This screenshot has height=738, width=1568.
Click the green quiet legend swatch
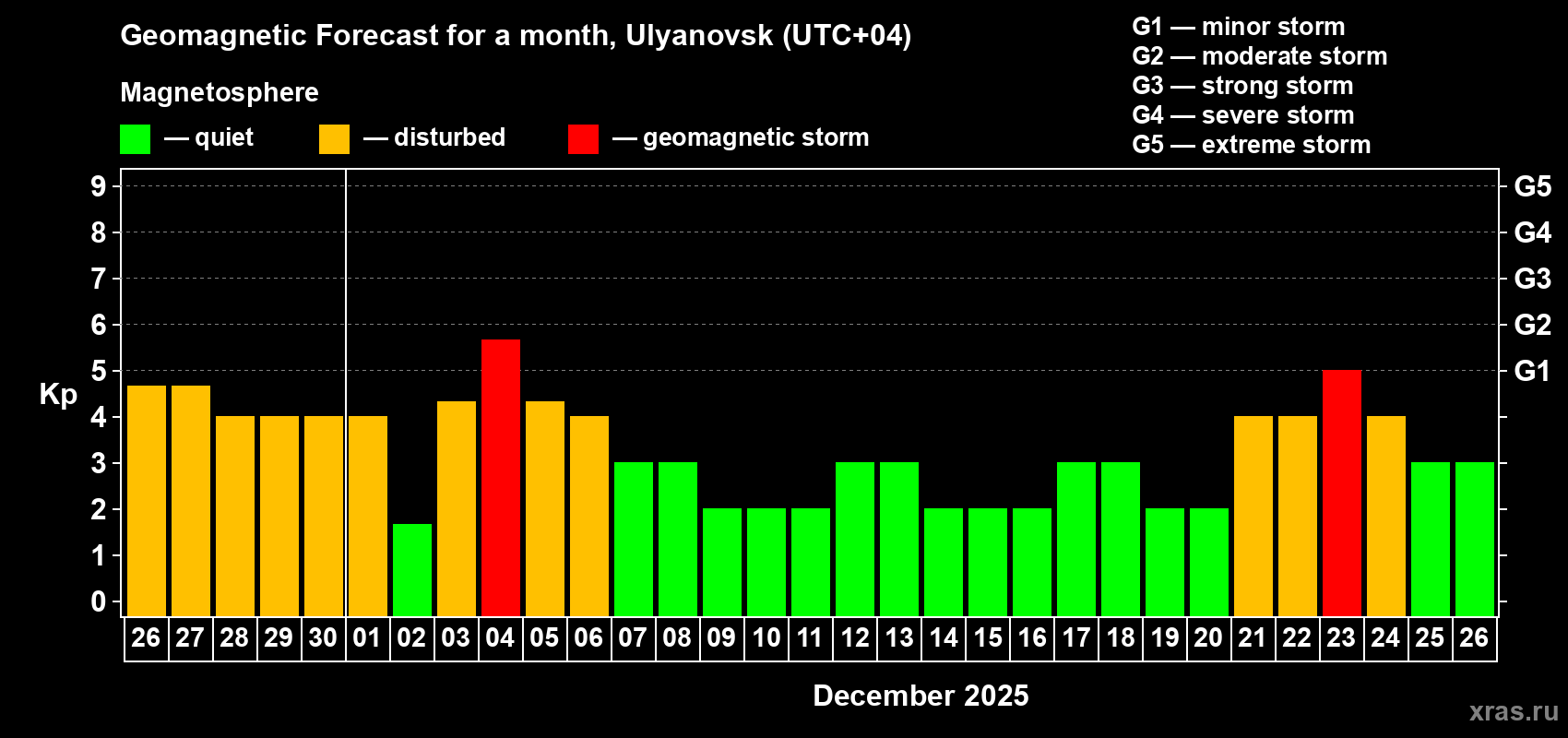pyautogui.click(x=135, y=139)
